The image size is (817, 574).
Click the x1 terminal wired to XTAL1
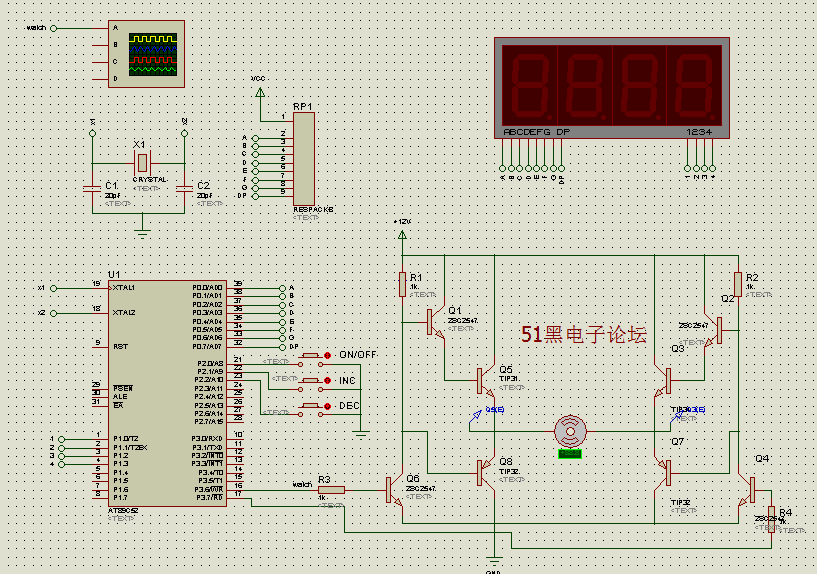tap(53, 288)
